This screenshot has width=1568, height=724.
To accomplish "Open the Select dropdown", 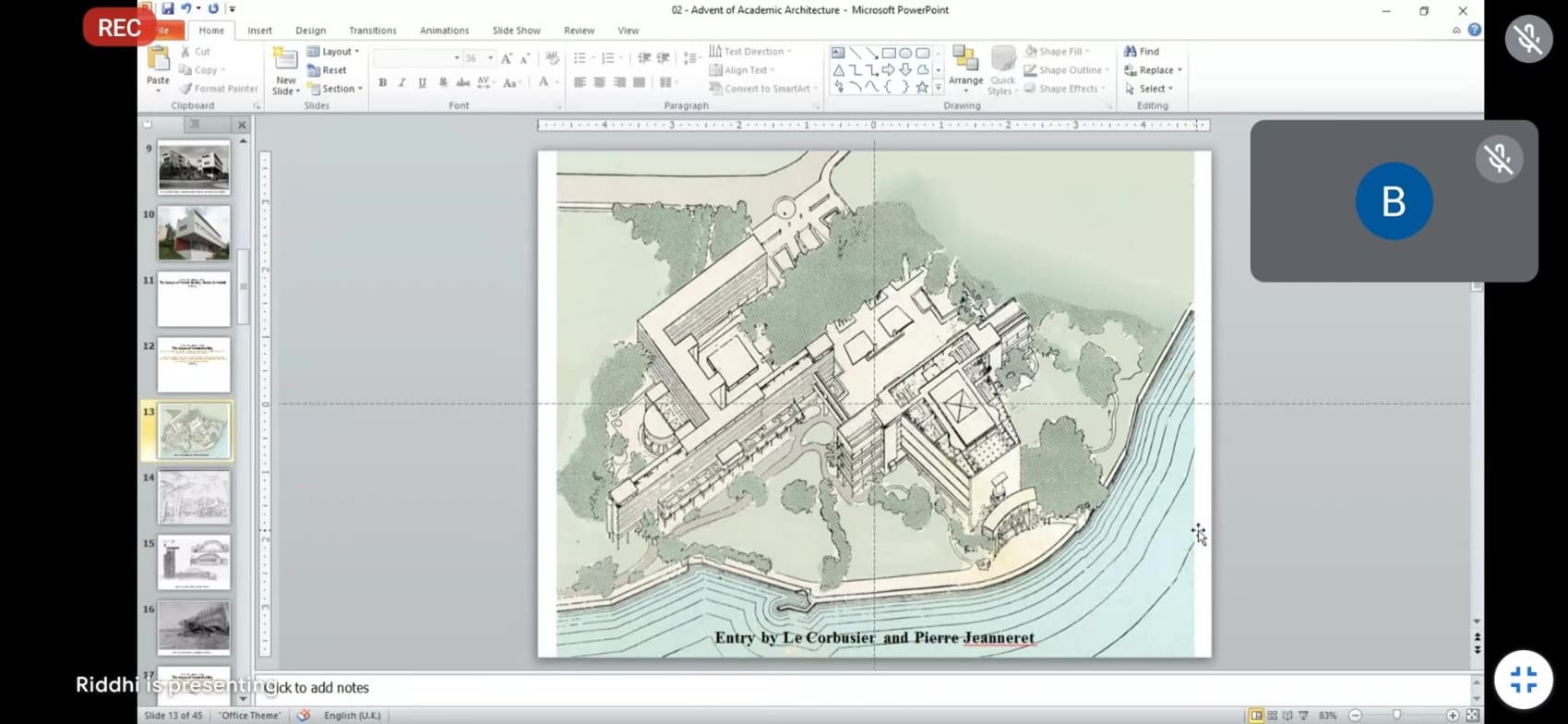I will 1149,89.
